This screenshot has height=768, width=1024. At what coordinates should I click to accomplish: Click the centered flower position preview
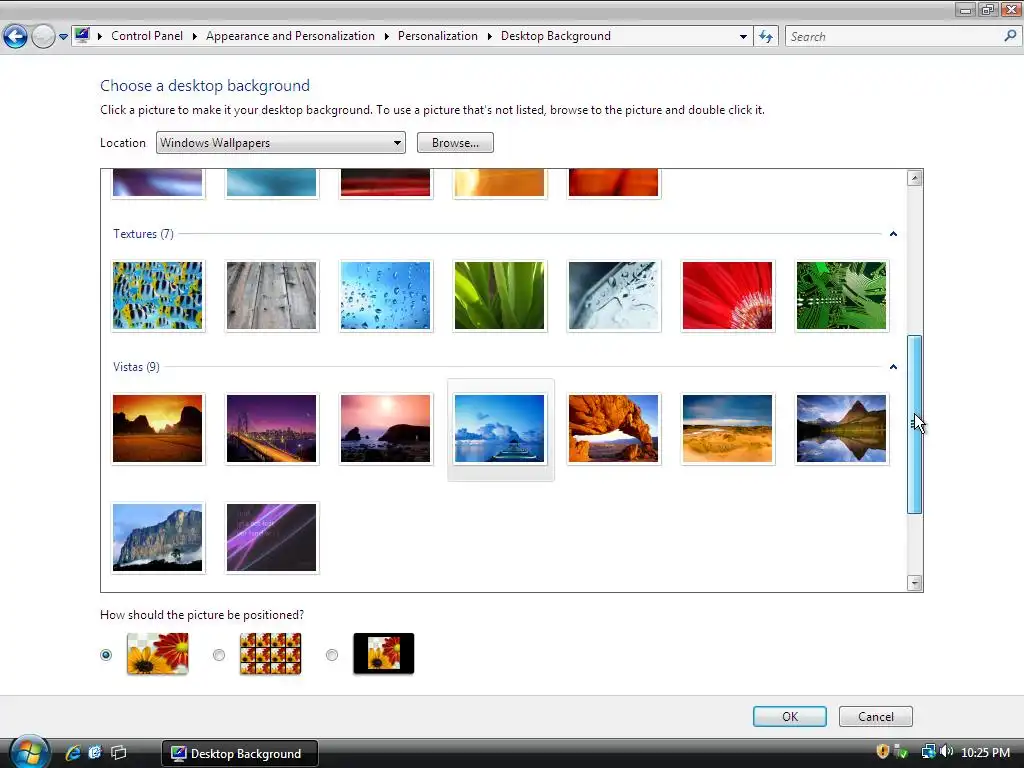(384, 653)
